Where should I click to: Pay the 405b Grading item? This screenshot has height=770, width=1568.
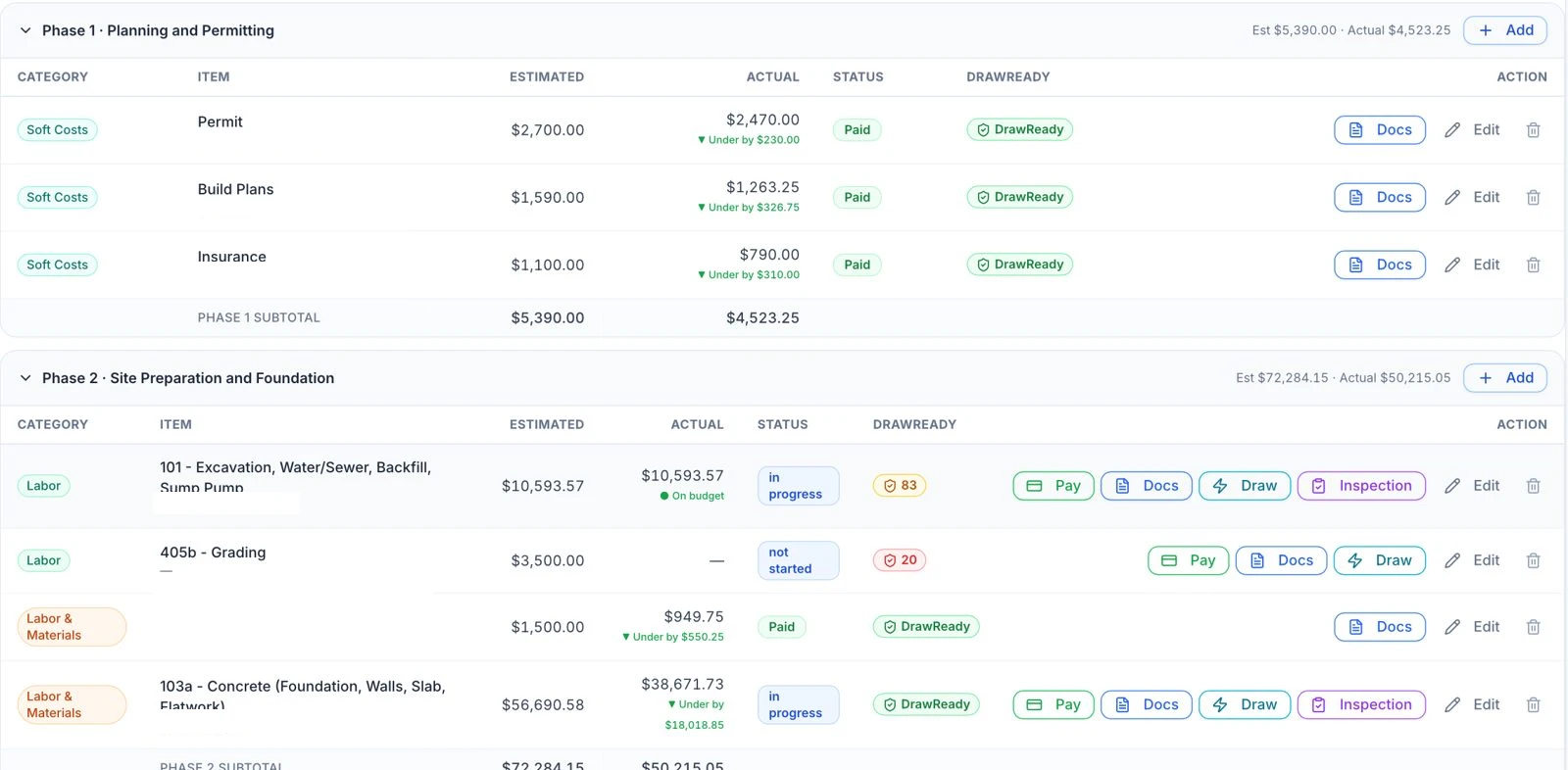pos(1188,560)
